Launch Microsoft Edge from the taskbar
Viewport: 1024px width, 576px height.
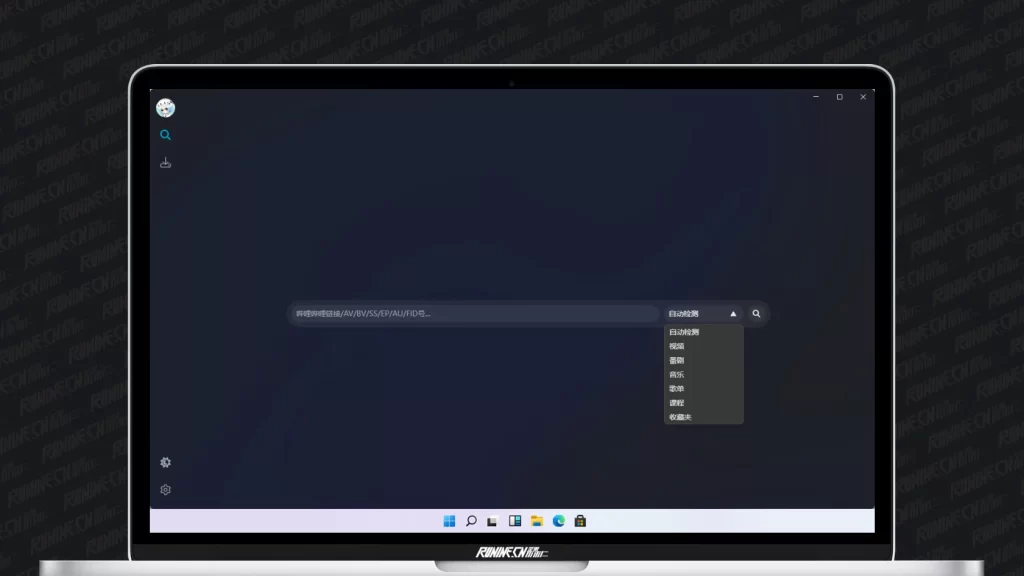click(559, 521)
